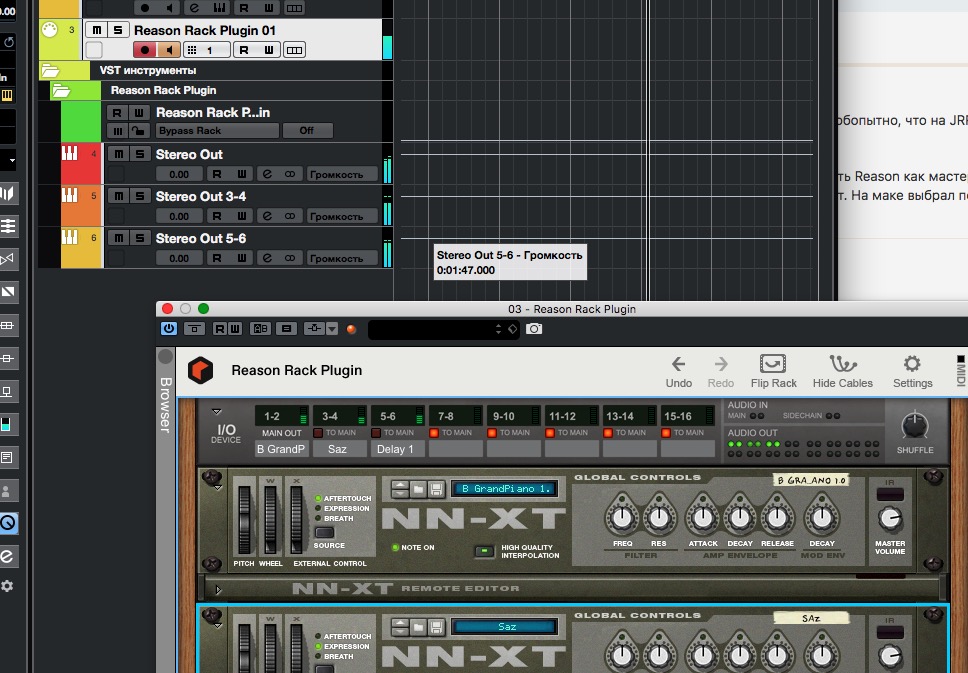Click the Off value on Bypass Rack lane

pyautogui.click(x=307, y=131)
